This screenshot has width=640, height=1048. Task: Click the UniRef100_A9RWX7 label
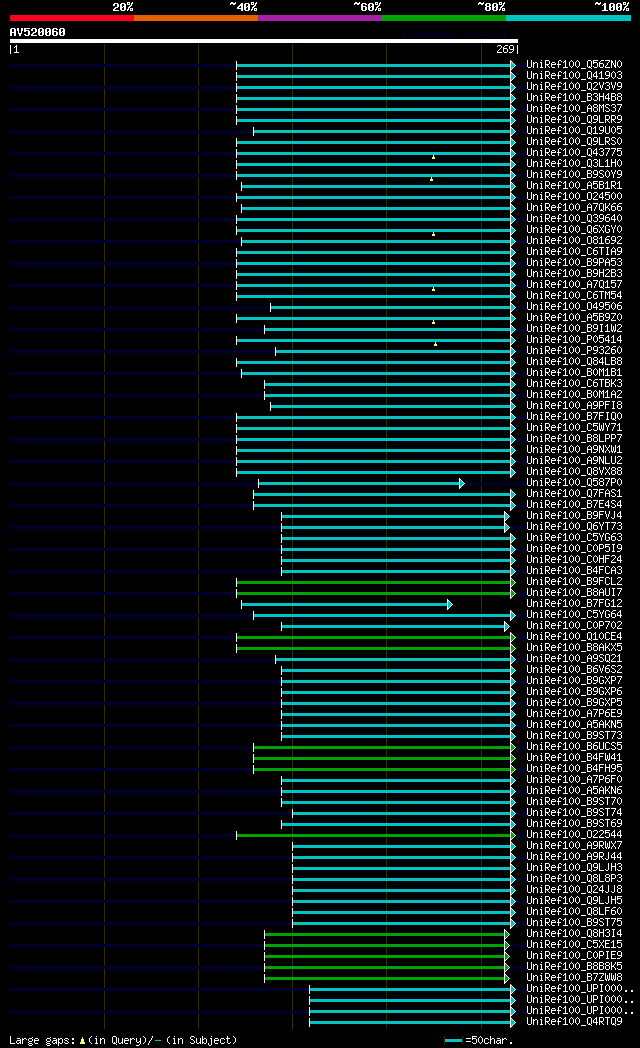point(574,845)
